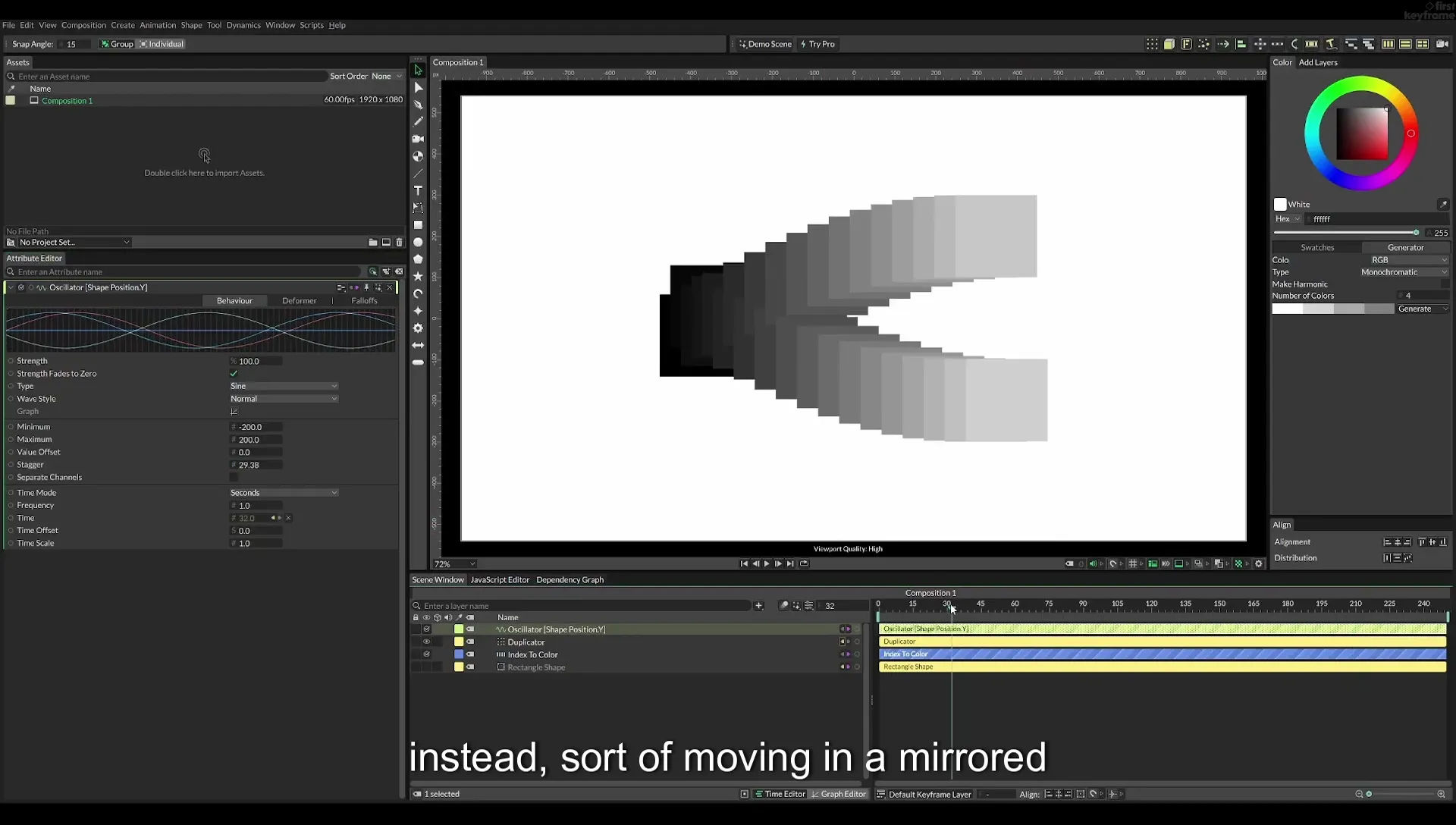Viewport: 1456px width, 825px height.
Task: Open the Sort Order dropdown
Action: click(x=387, y=76)
